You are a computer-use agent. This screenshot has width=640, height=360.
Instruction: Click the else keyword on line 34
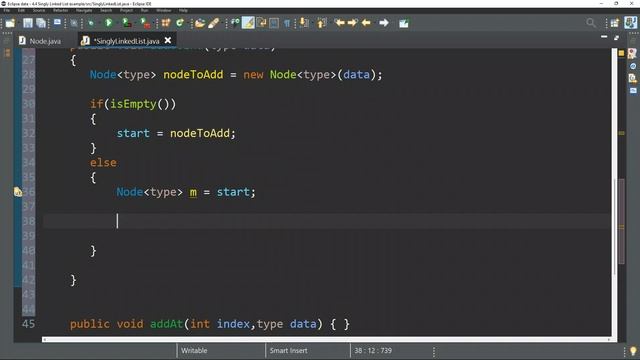point(103,162)
